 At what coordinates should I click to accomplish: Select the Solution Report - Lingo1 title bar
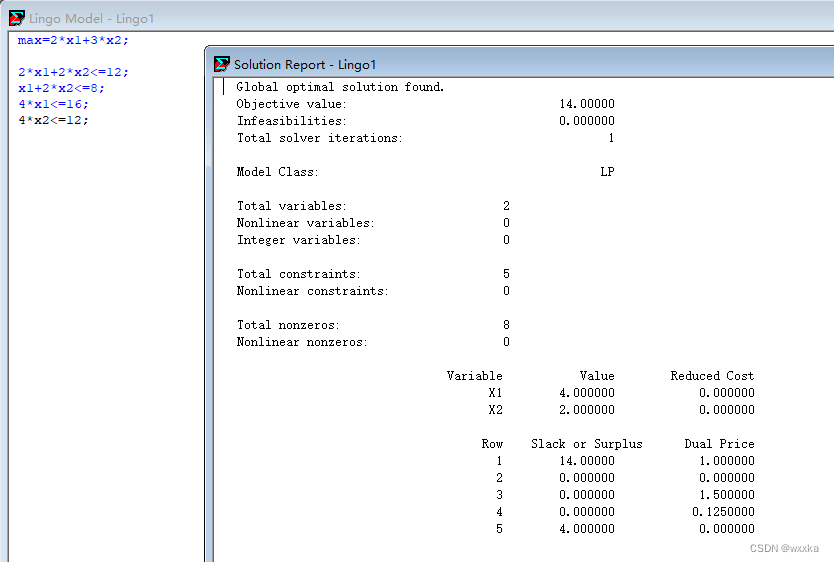[x=521, y=64]
